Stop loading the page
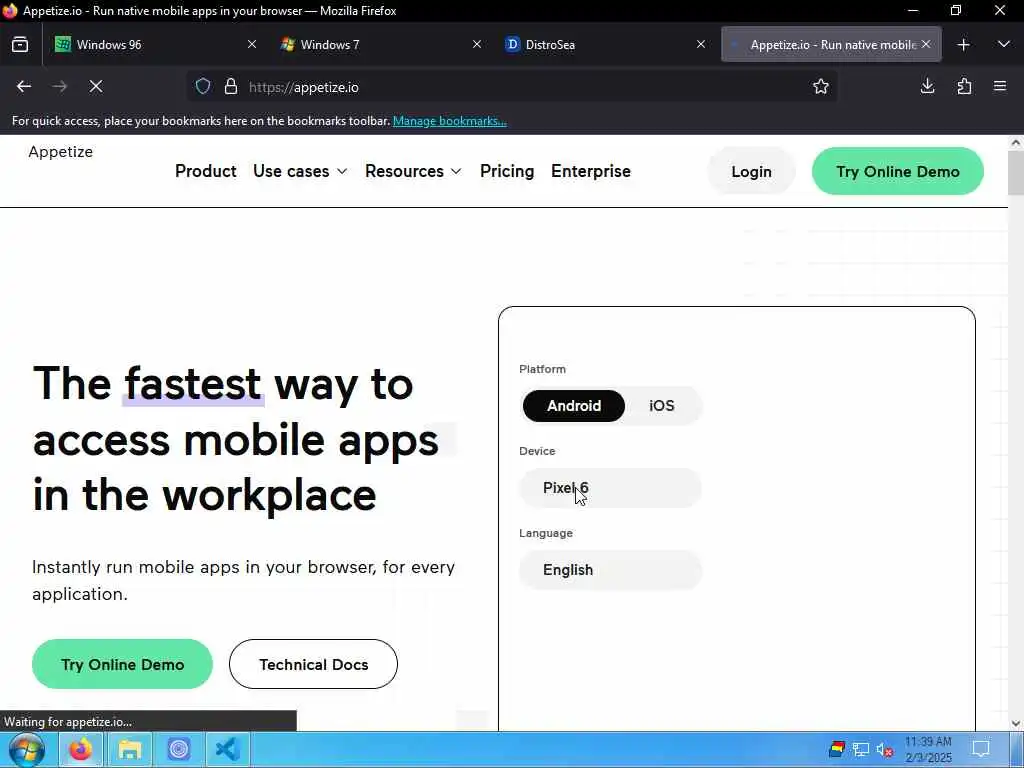This screenshot has width=1024, height=768. (x=96, y=86)
